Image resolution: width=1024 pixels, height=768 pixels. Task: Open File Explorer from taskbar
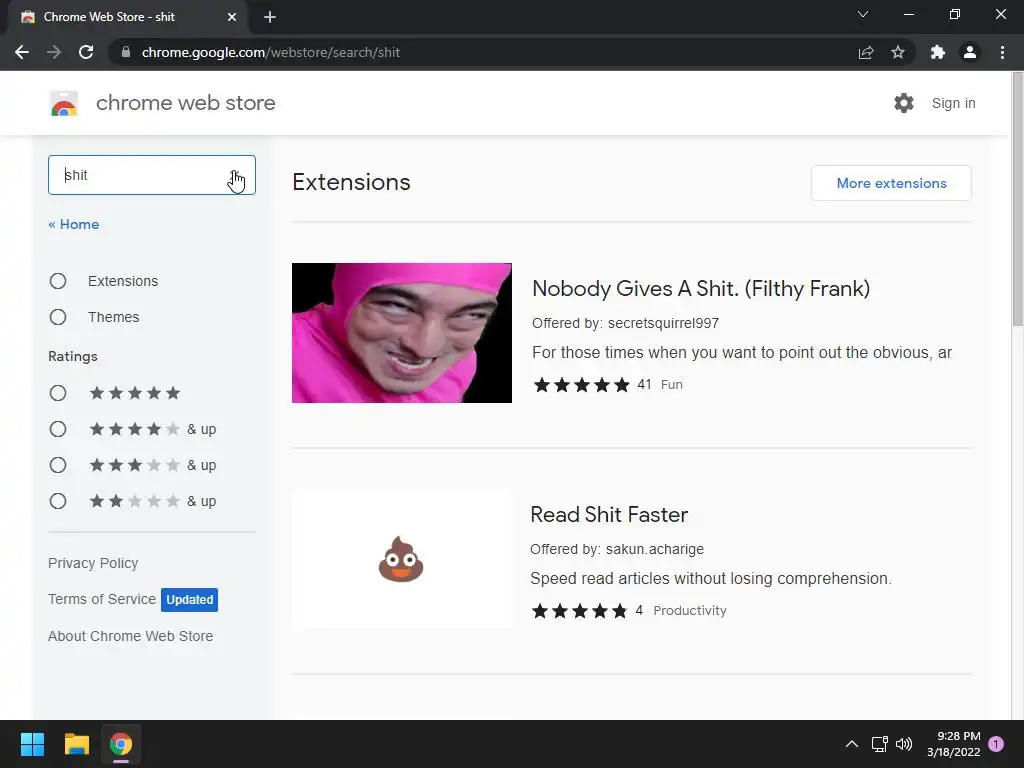click(x=77, y=744)
